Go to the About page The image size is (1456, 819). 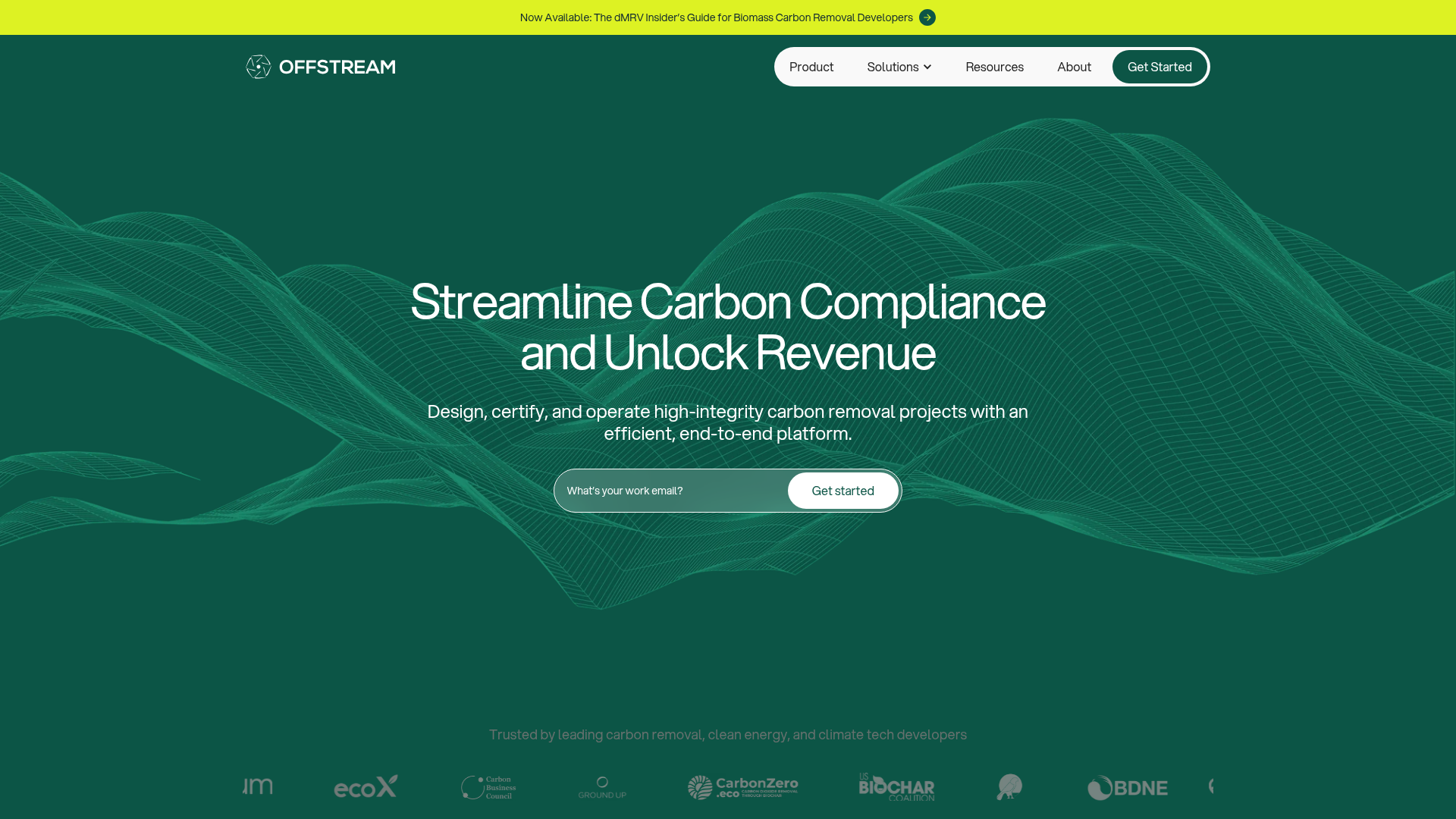pyautogui.click(x=1074, y=67)
